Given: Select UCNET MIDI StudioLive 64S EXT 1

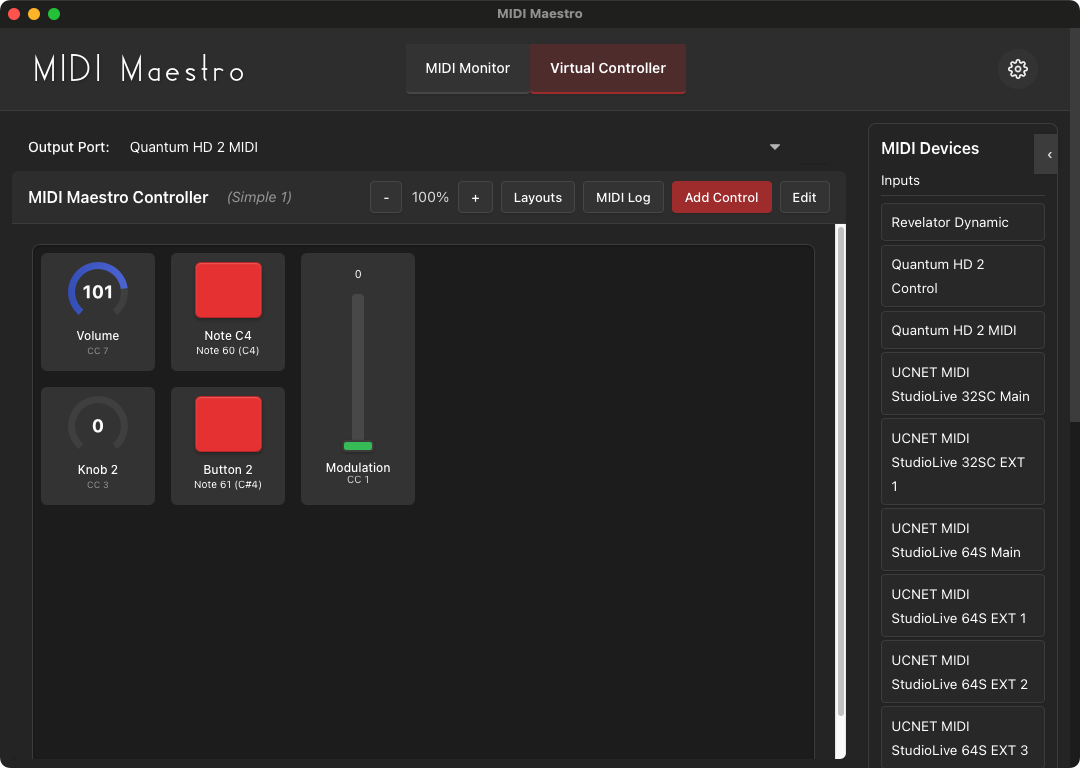Looking at the screenshot, I should pyautogui.click(x=962, y=606).
